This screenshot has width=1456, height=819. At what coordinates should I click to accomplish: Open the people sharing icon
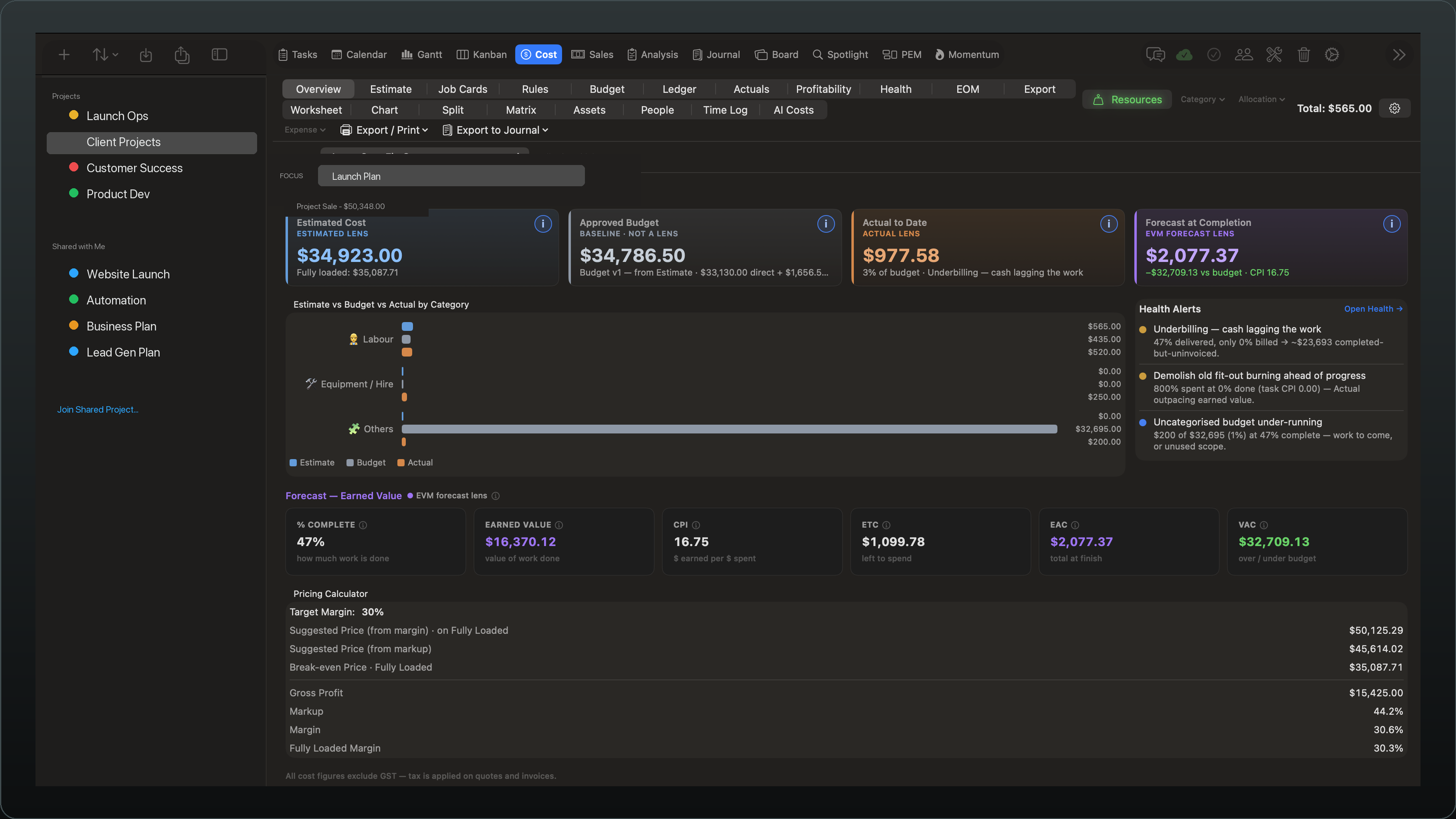click(x=1244, y=54)
